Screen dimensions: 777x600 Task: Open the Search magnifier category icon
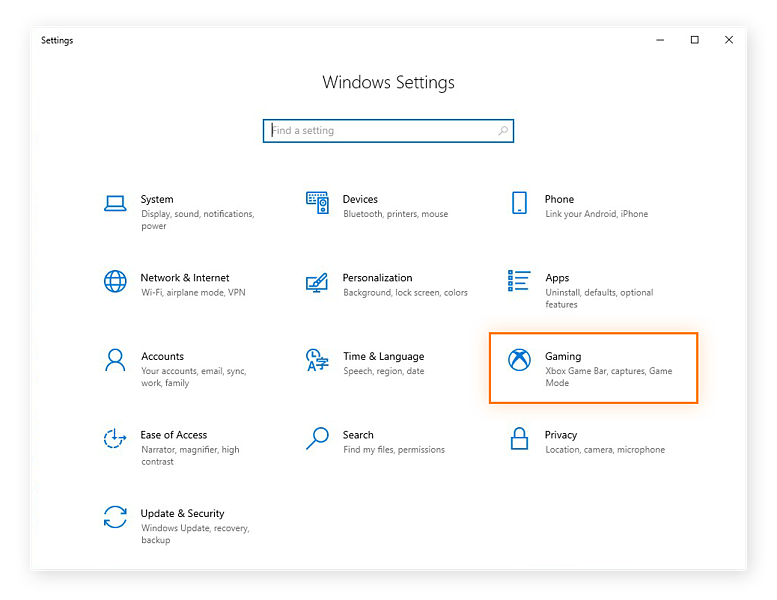[x=317, y=438]
